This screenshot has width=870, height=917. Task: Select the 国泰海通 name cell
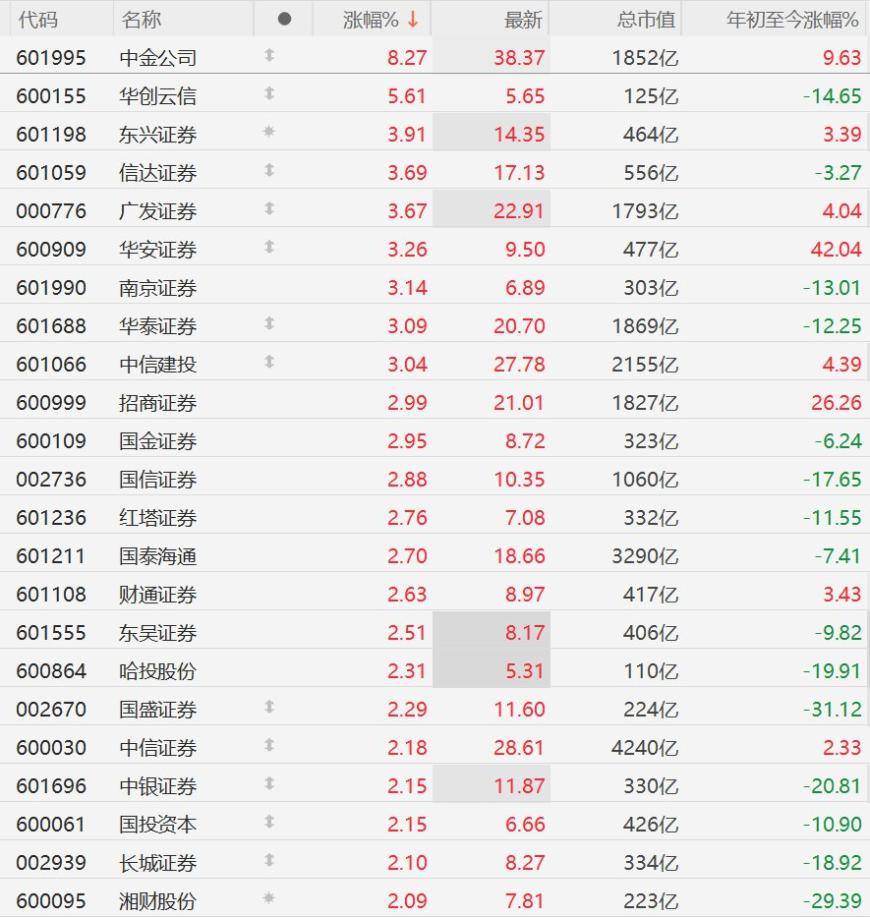click(158, 556)
